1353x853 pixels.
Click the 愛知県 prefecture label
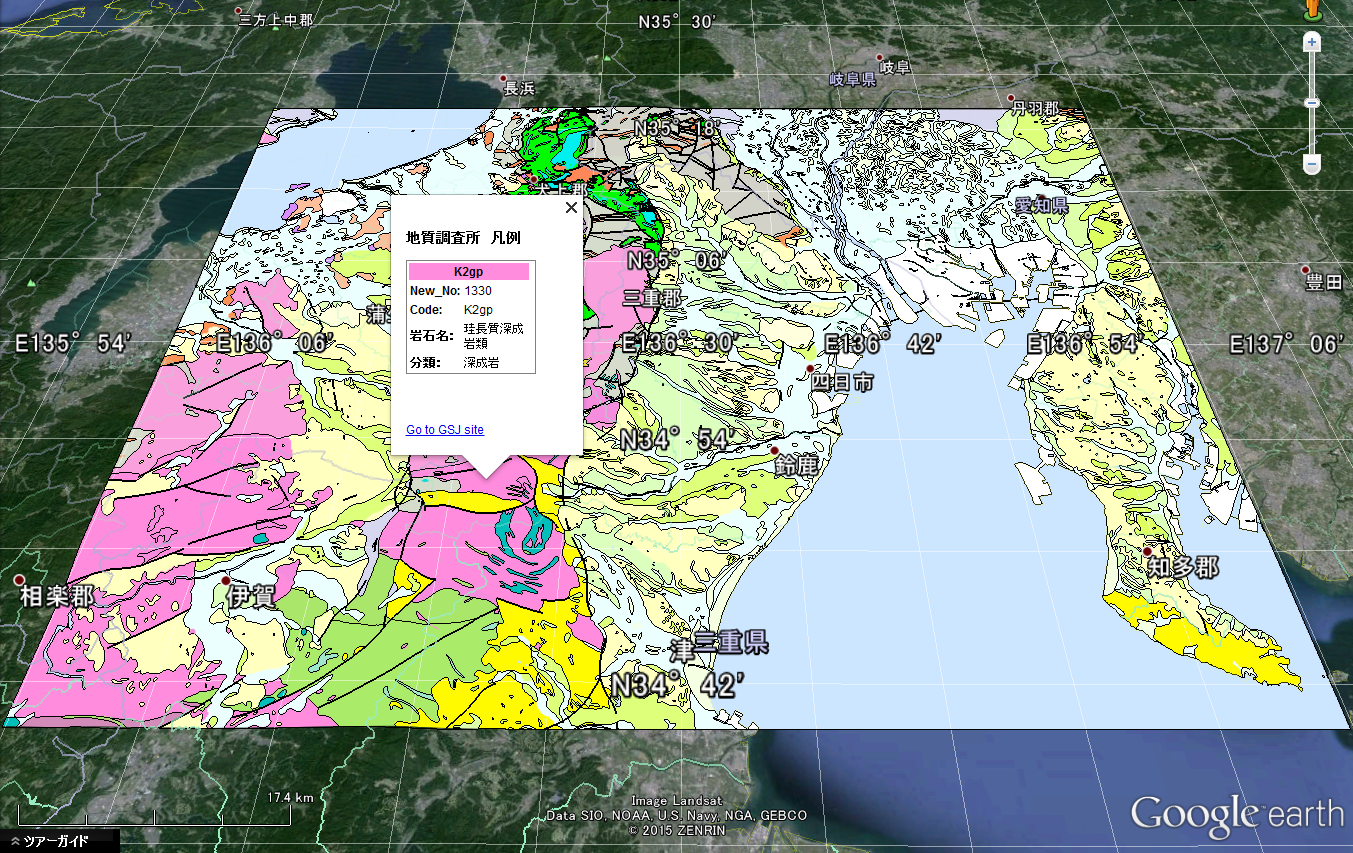(x=1042, y=205)
